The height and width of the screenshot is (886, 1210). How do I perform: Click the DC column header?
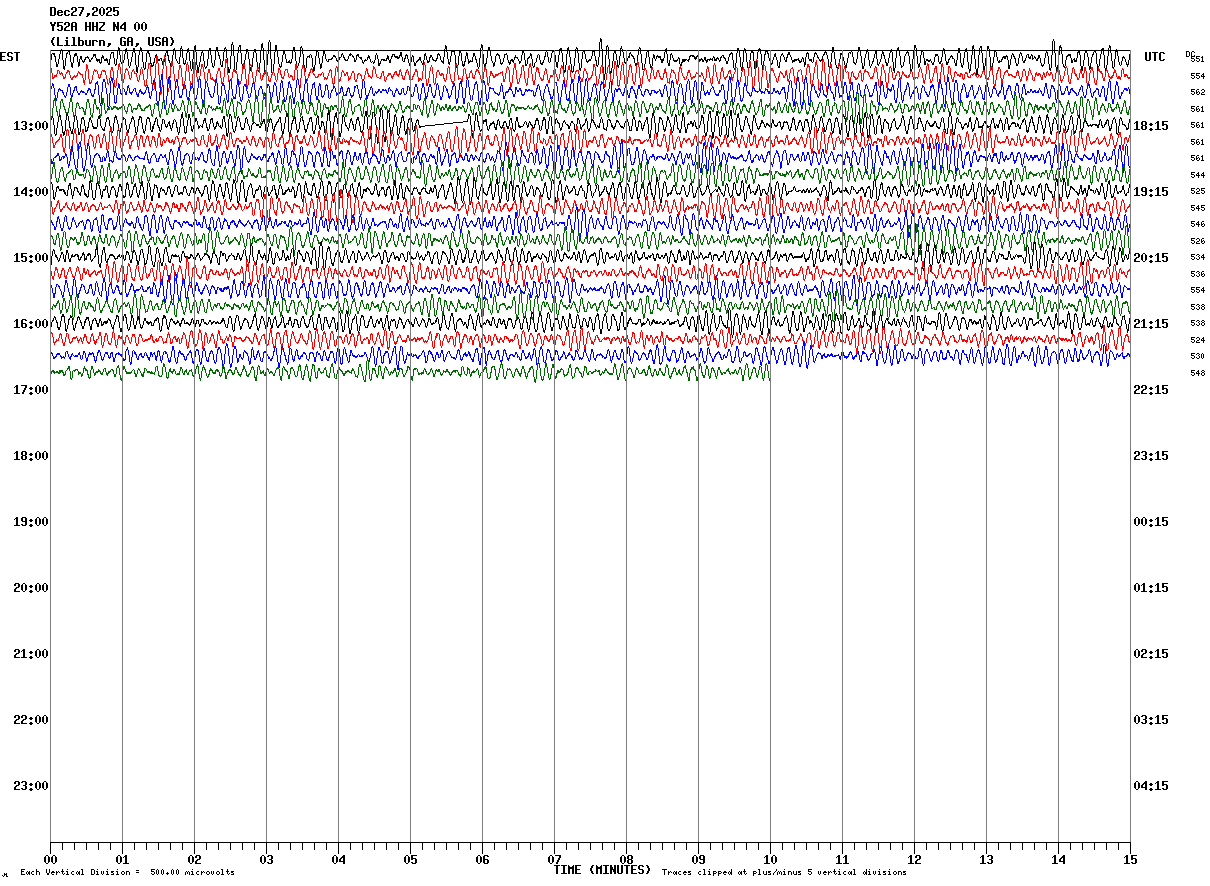pyautogui.click(x=1190, y=54)
